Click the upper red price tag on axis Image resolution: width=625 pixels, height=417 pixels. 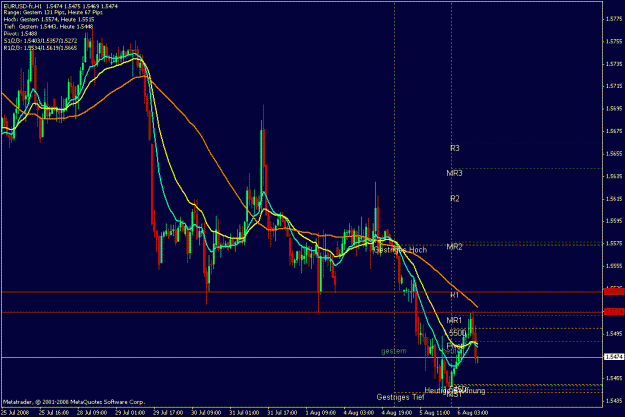tap(614, 292)
